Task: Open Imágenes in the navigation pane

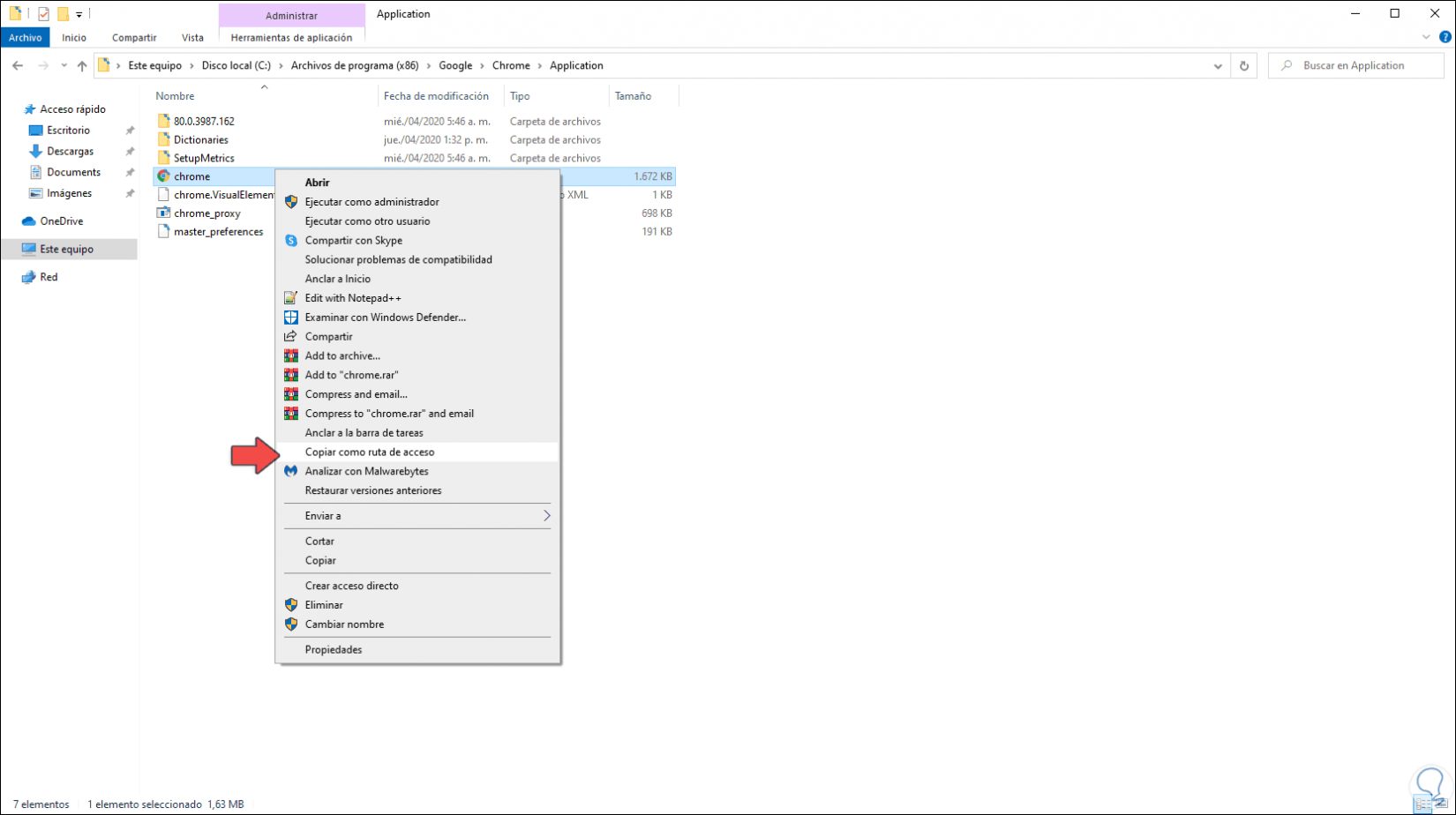Action: pyautogui.click(x=69, y=193)
